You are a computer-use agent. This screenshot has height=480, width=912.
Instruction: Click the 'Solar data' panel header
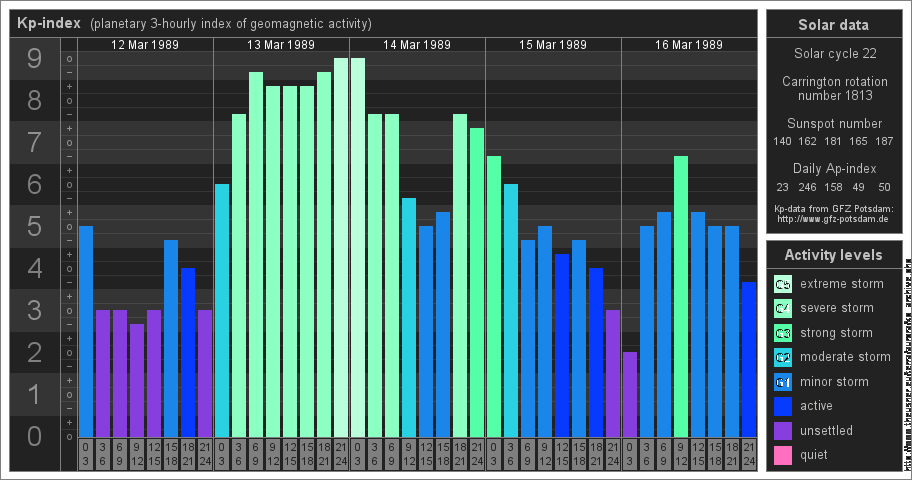click(x=833, y=25)
